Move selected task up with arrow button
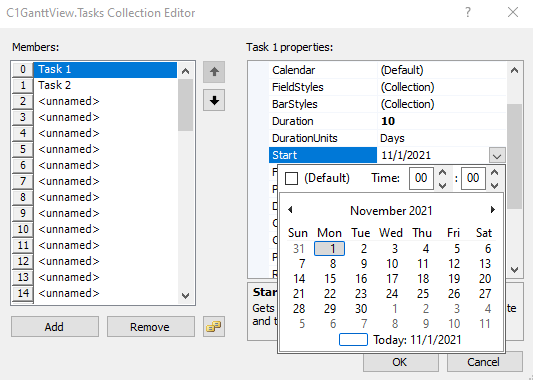533x380 pixels. coord(214,72)
